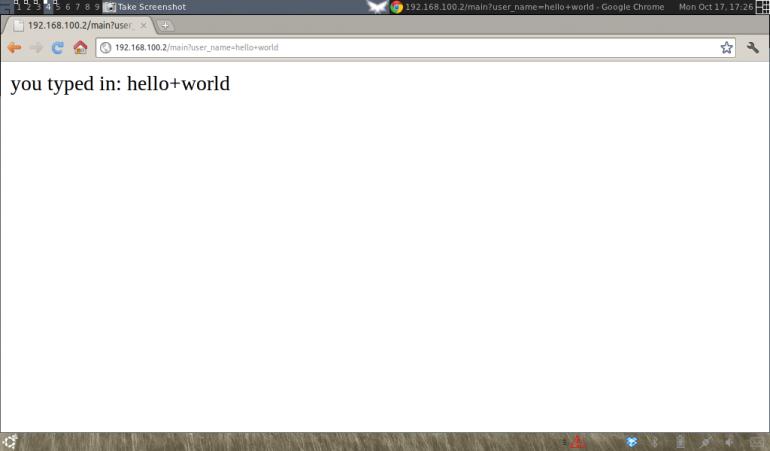Click the red warning triangle tray icon

(578, 442)
